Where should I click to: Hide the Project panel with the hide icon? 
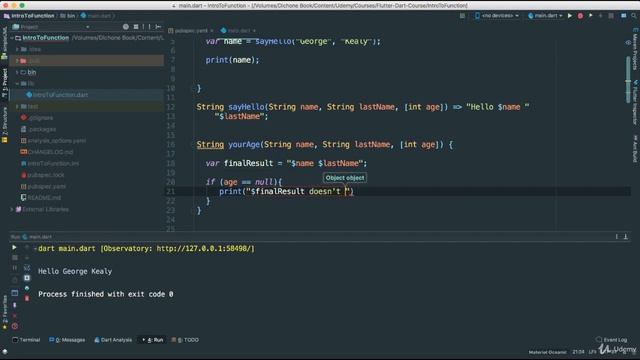tap(158, 27)
